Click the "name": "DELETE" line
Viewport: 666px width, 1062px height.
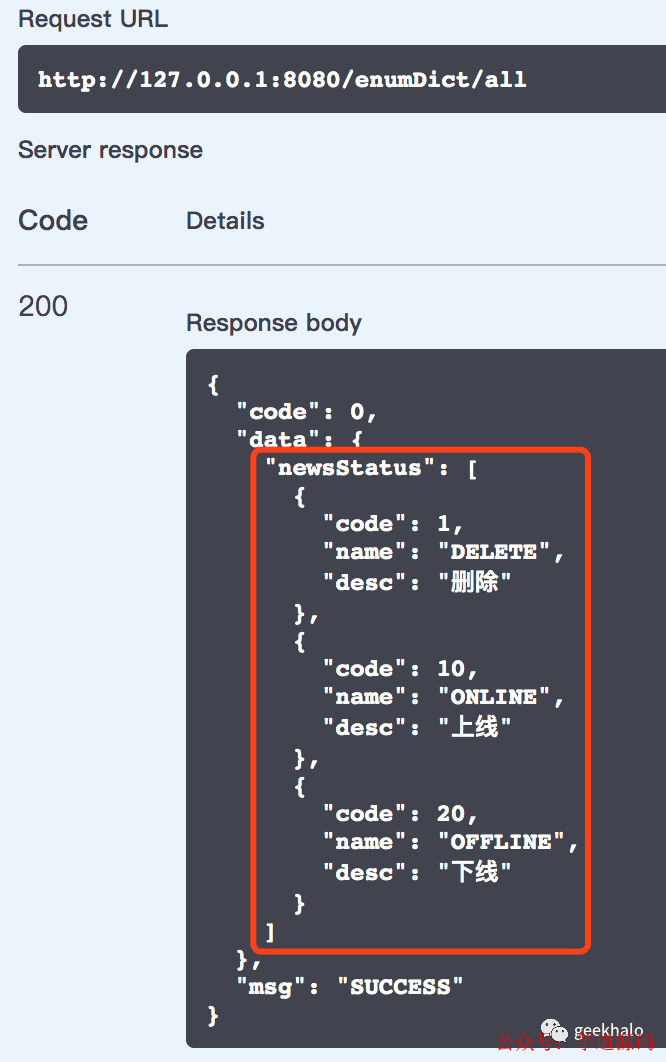coord(443,552)
